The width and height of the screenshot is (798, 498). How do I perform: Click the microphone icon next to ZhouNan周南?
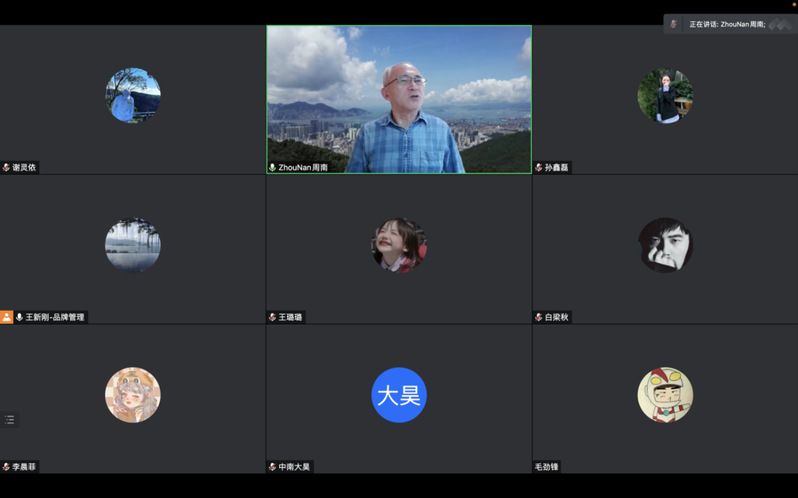click(272, 167)
